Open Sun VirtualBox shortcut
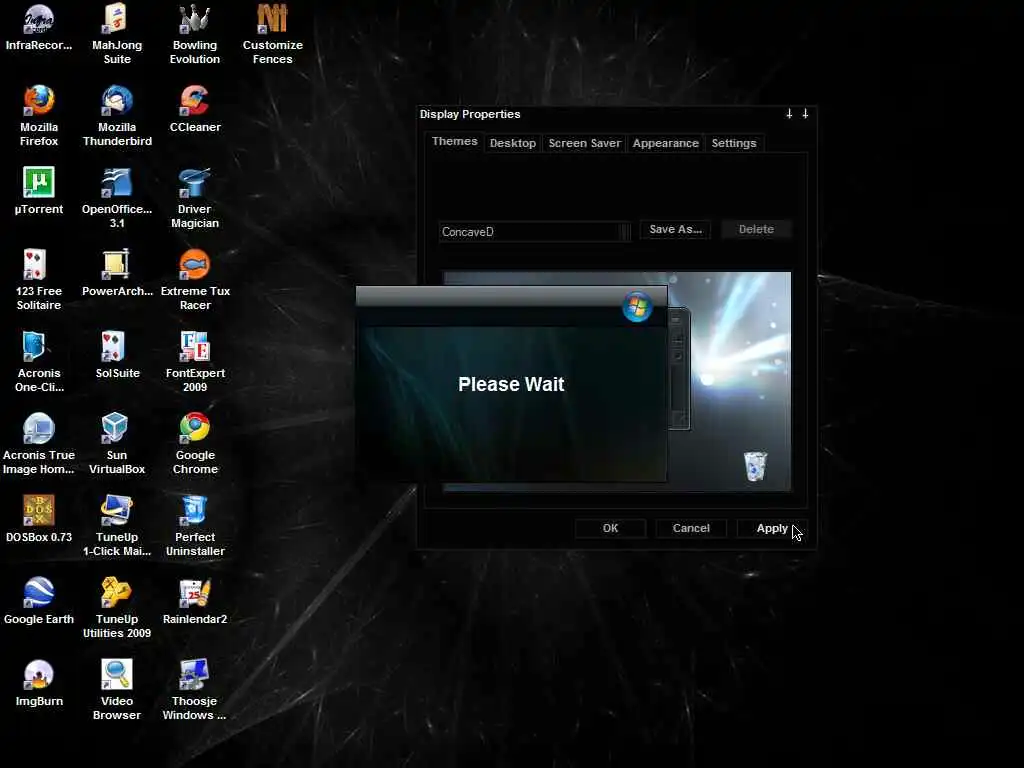 117,443
